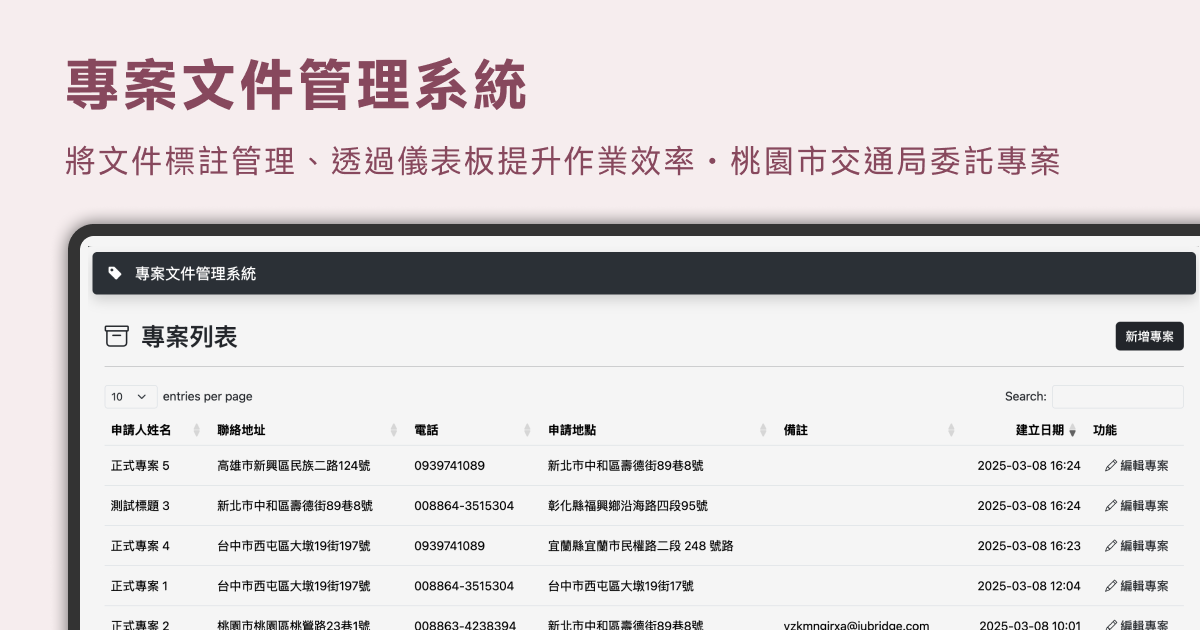The height and width of the screenshot is (630, 1200).
Task: Open 專案文件管理系統 navbar brand link
Action: pyautogui.click(x=195, y=273)
